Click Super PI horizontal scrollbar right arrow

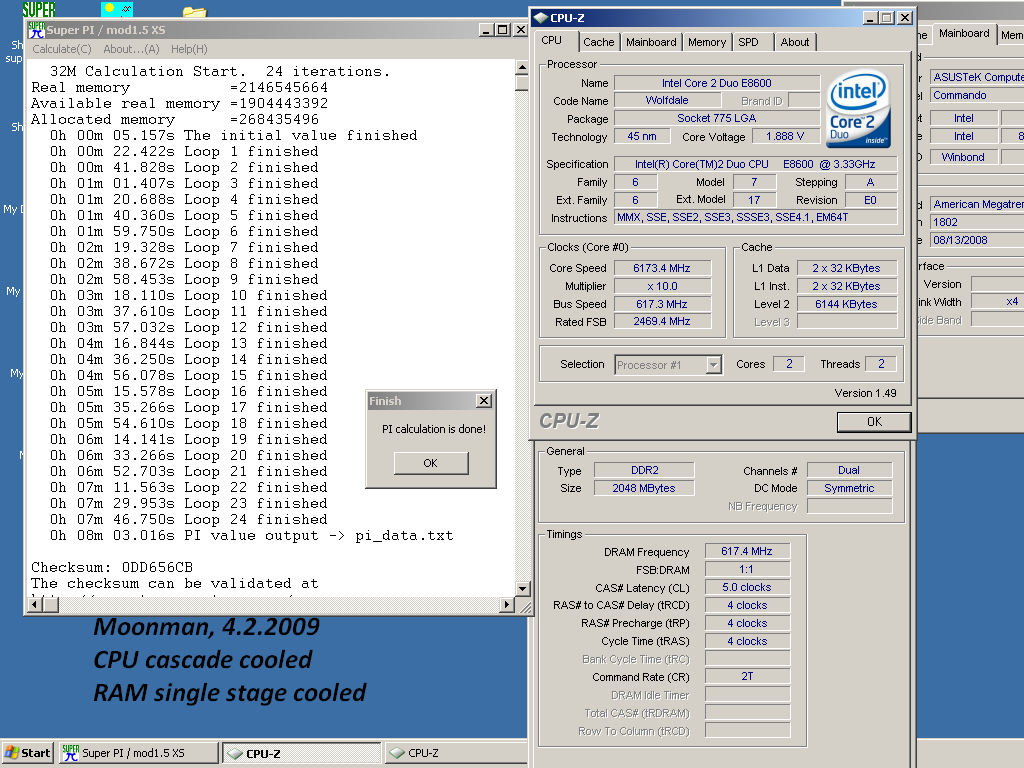pos(507,605)
